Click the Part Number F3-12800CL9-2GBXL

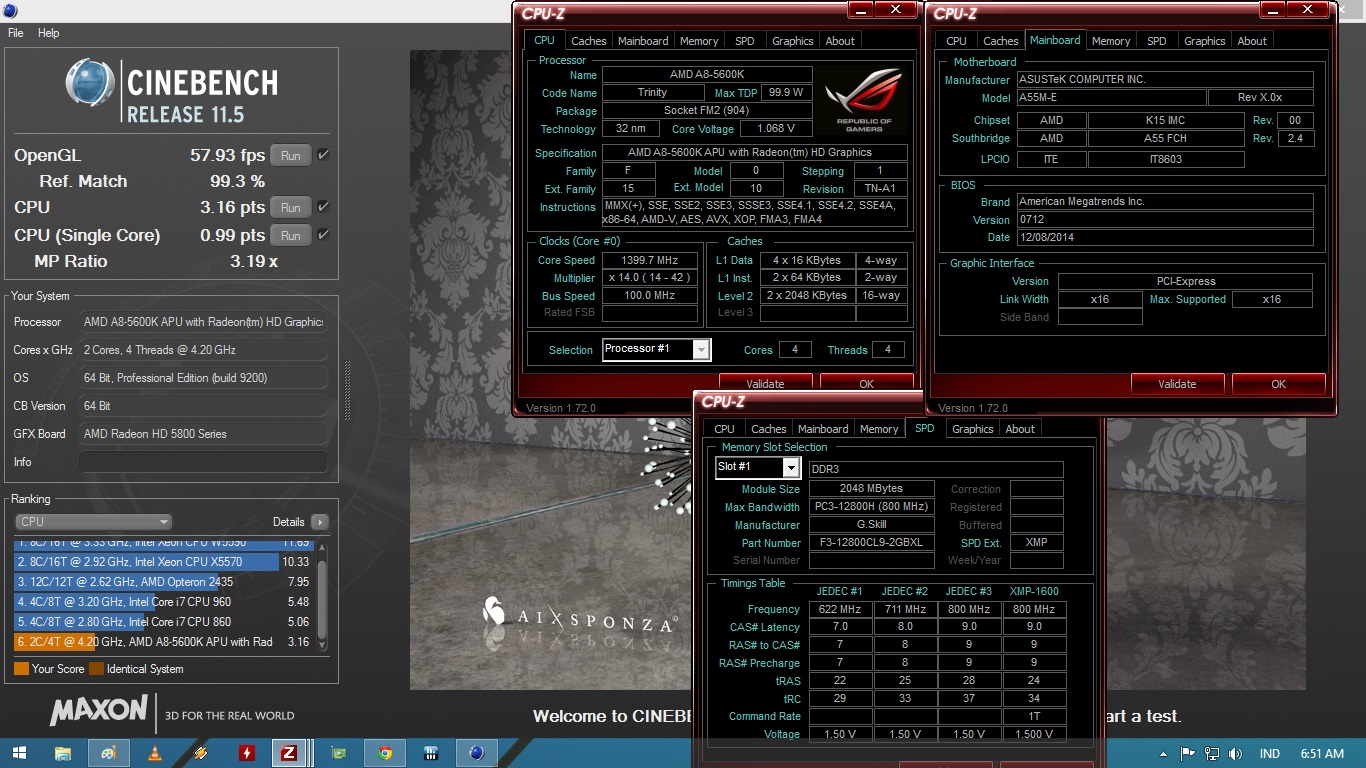pos(872,543)
